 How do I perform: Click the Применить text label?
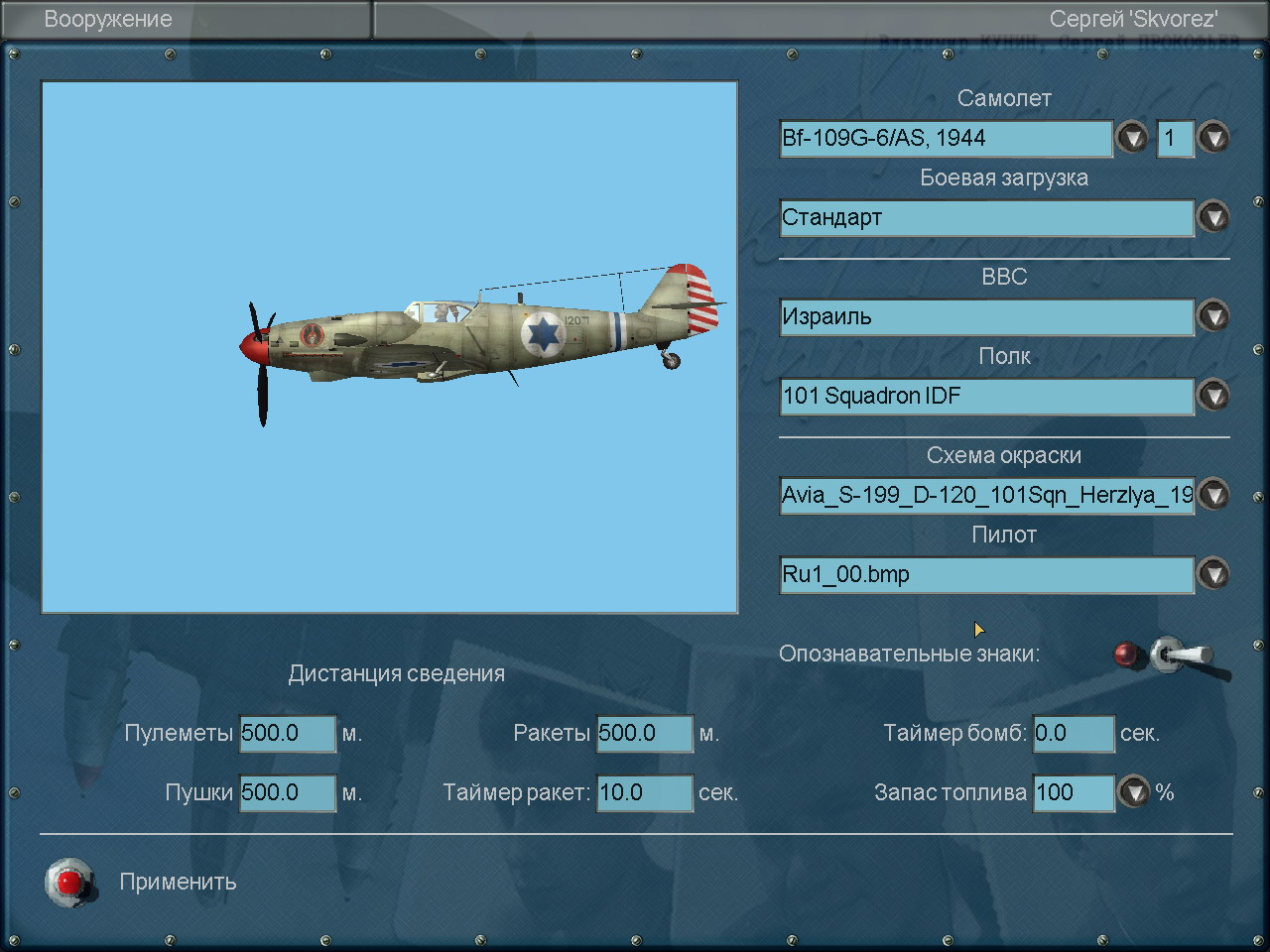tap(178, 883)
